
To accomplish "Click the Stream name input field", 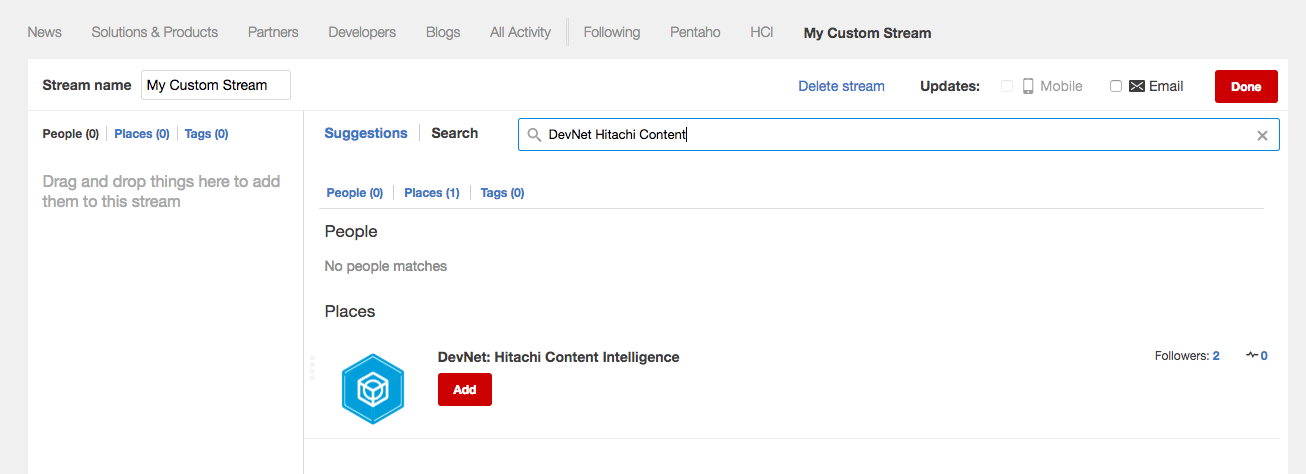I will pos(216,85).
